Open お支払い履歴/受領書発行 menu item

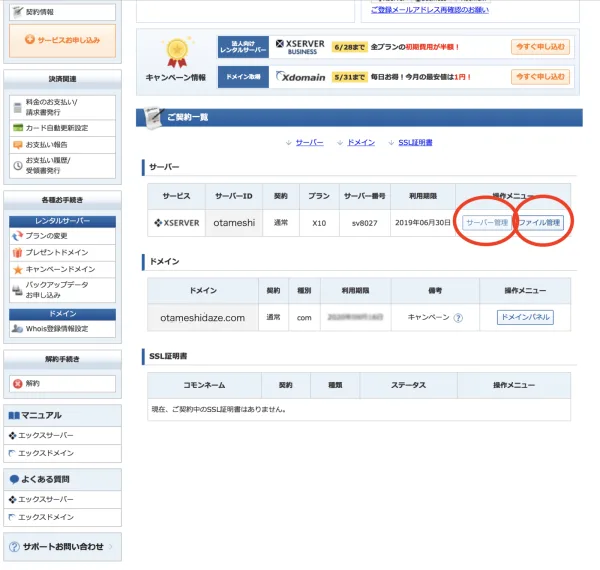coord(62,166)
